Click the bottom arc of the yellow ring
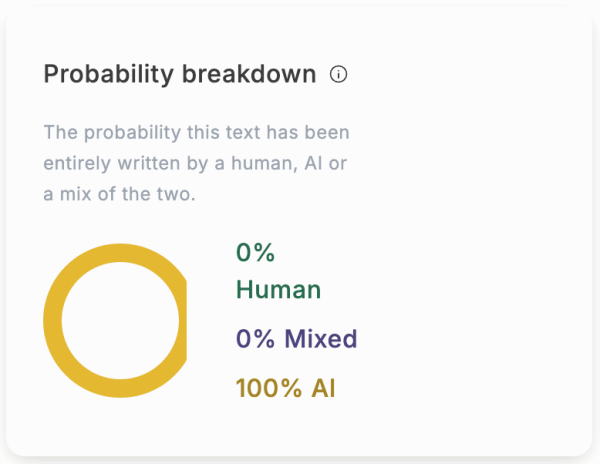The width and height of the screenshot is (600, 464). click(120, 388)
